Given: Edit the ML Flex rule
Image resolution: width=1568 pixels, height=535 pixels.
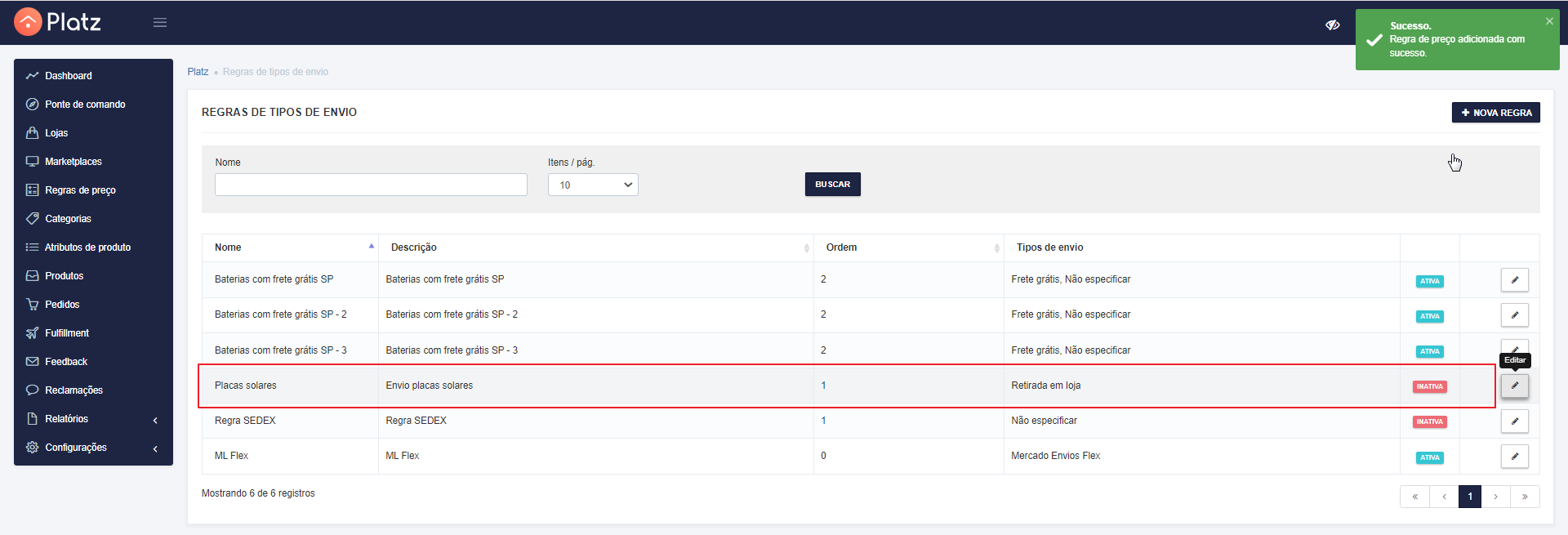Looking at the screenshot, I should pos(1514,456).
